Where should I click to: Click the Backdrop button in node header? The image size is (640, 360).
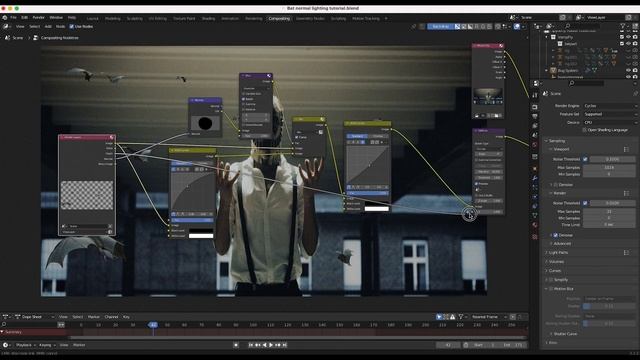pos(440,27)
